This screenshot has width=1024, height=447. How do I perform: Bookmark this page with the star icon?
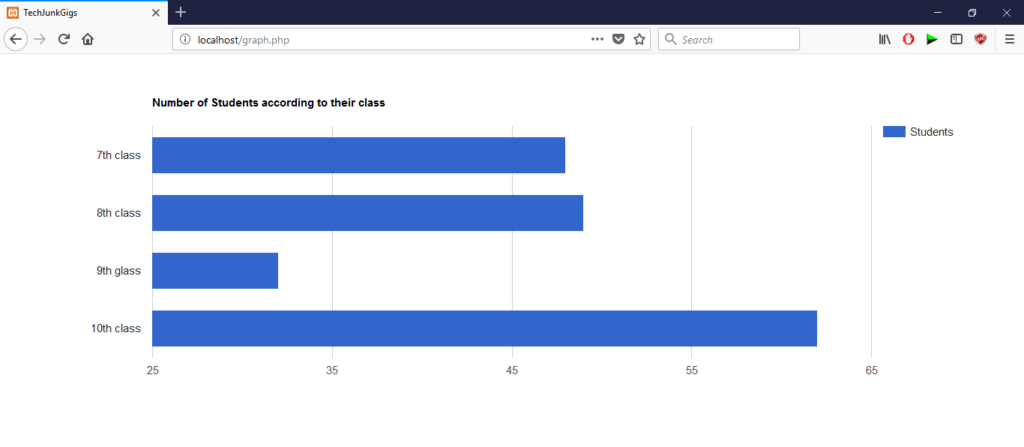639,39
